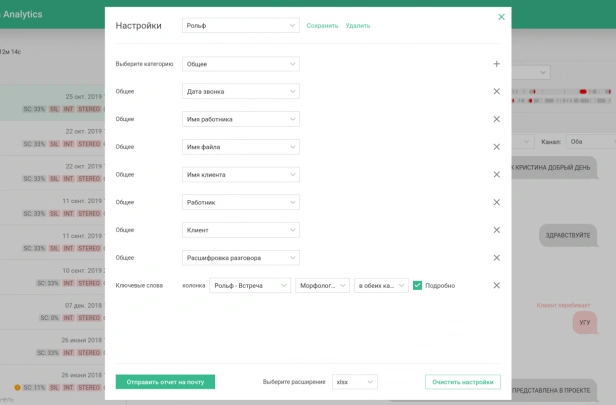Open the в обеих ка... channel dropdown
The height and width of the screenshot is (405, 616).
pos(381,286)
